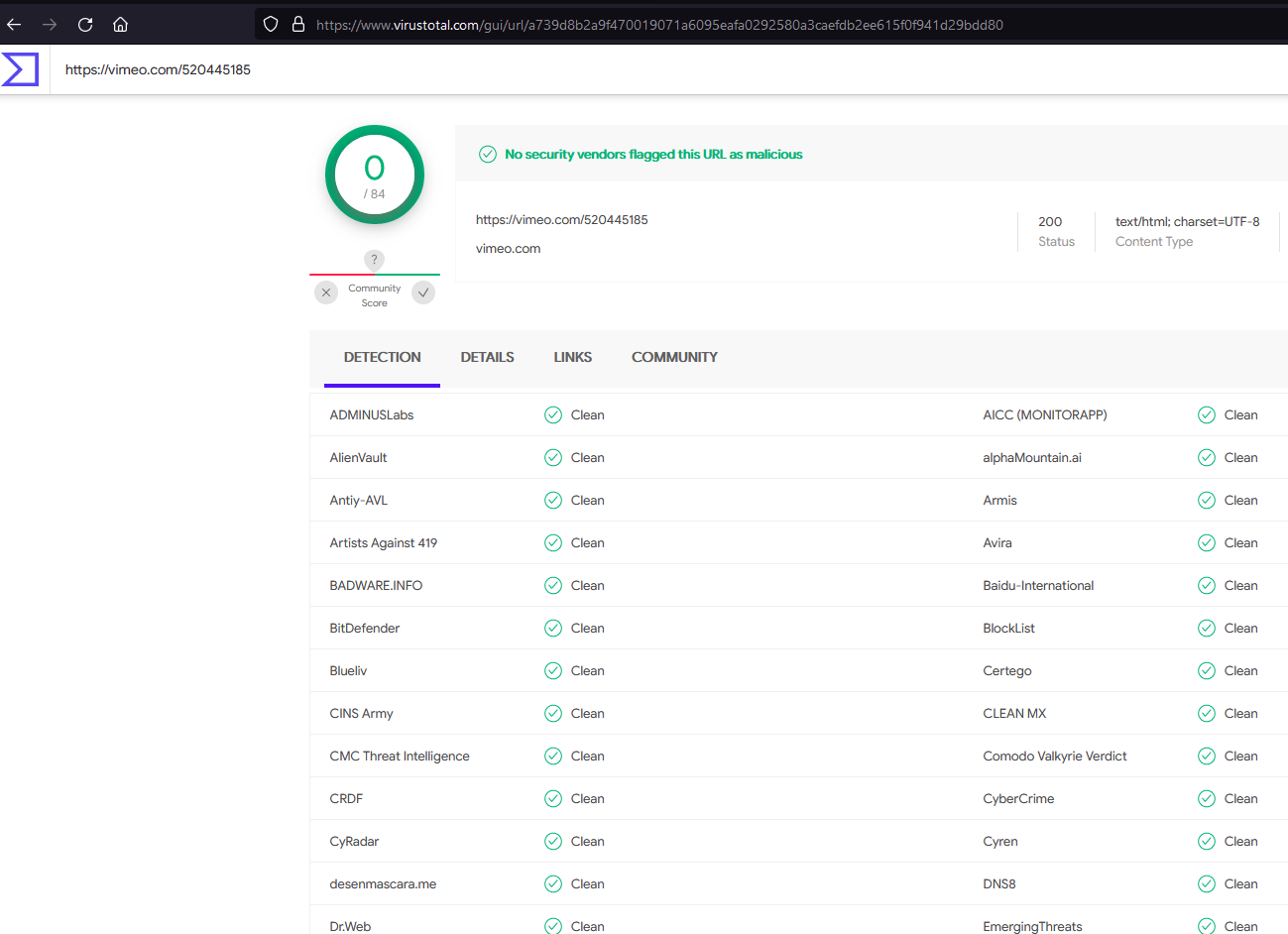Click the vimeo.com domain text
The image size is (1288, 934).
508,249
